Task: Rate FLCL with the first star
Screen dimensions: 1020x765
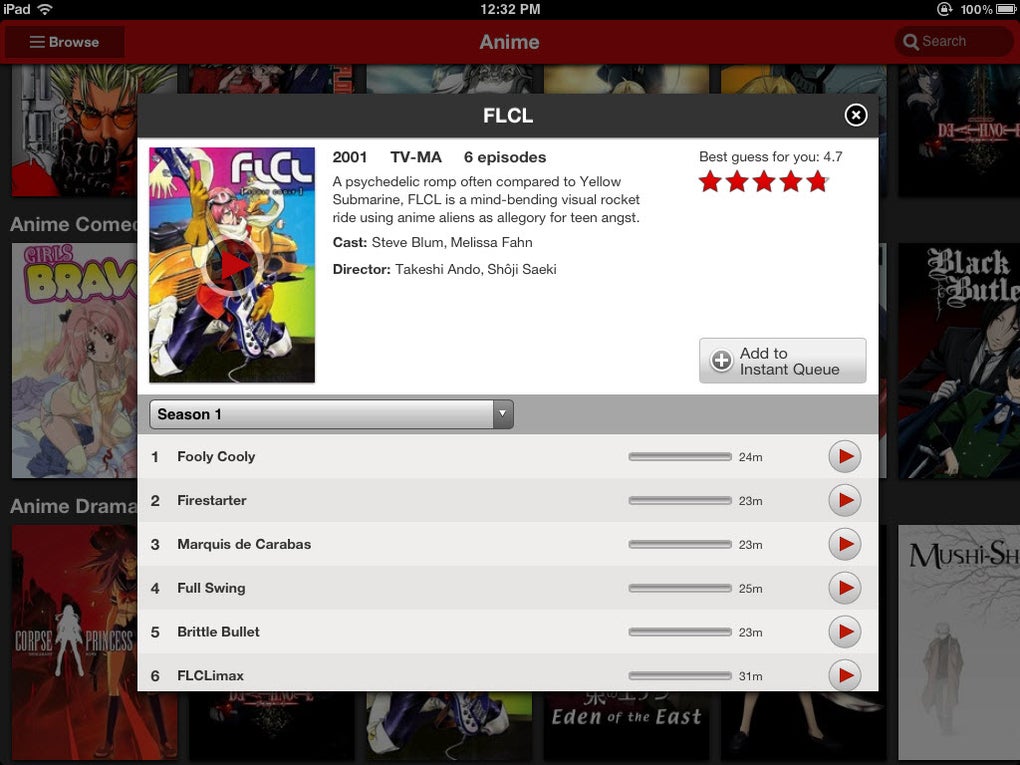Action: pos(710,182)
